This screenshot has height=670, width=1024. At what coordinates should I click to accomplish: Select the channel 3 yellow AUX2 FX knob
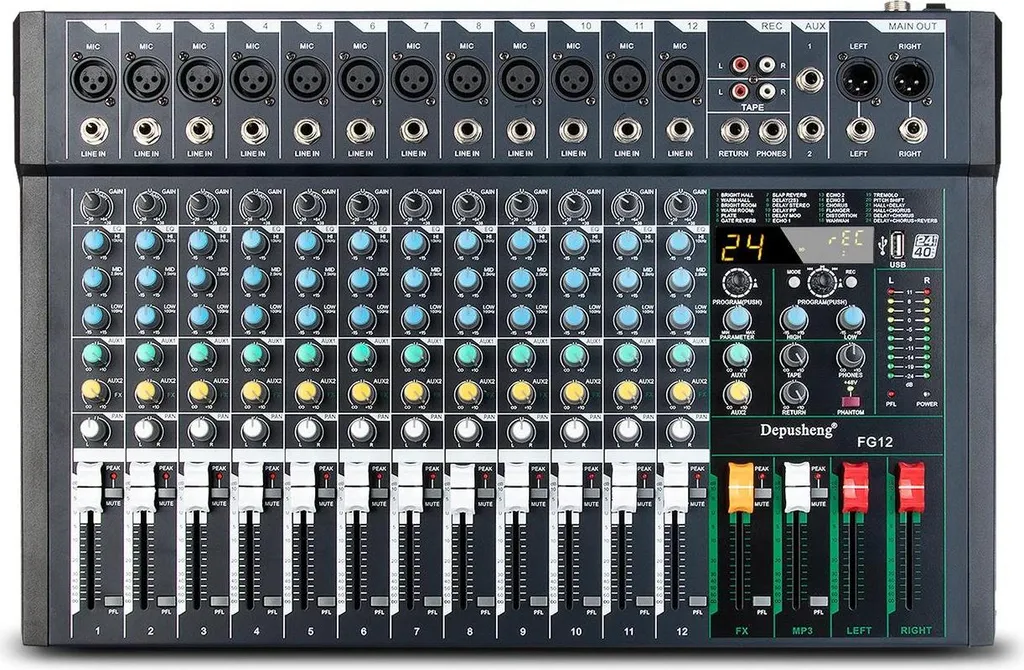pyautogui.click(x=201, y=392)
